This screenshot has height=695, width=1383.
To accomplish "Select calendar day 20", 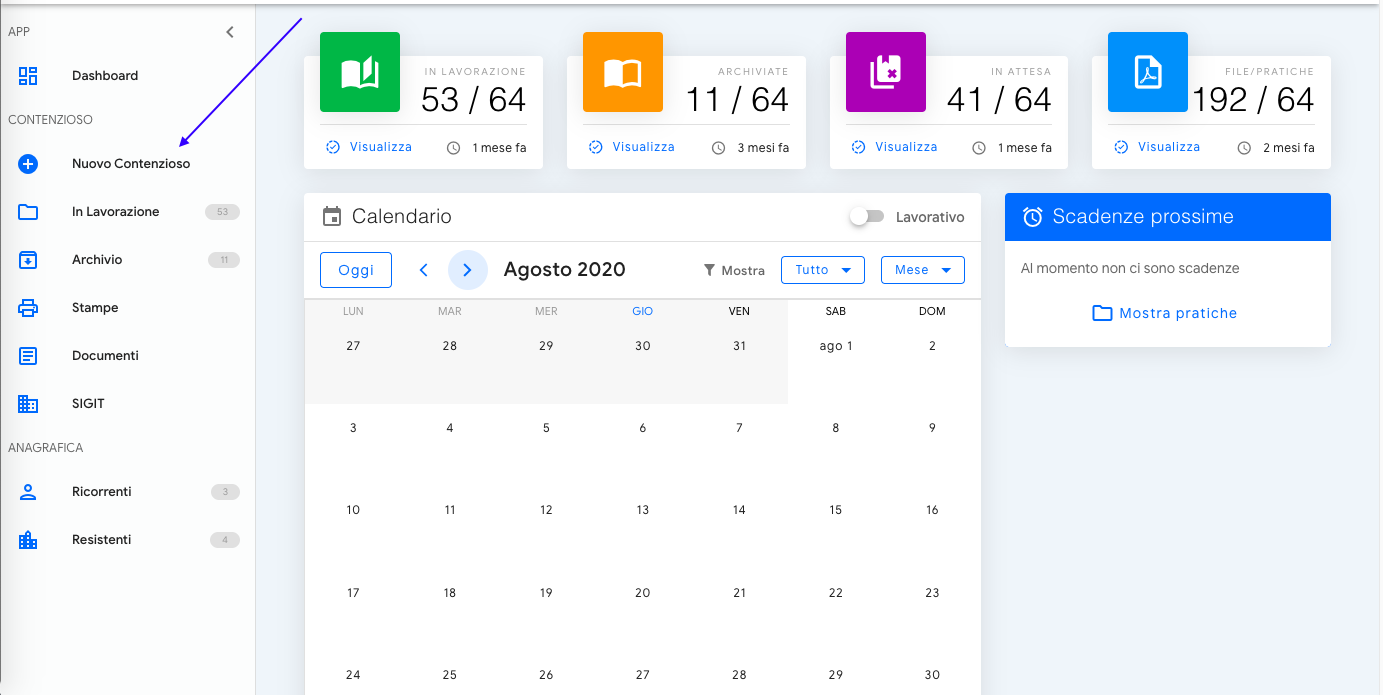I will click(643, 593).
